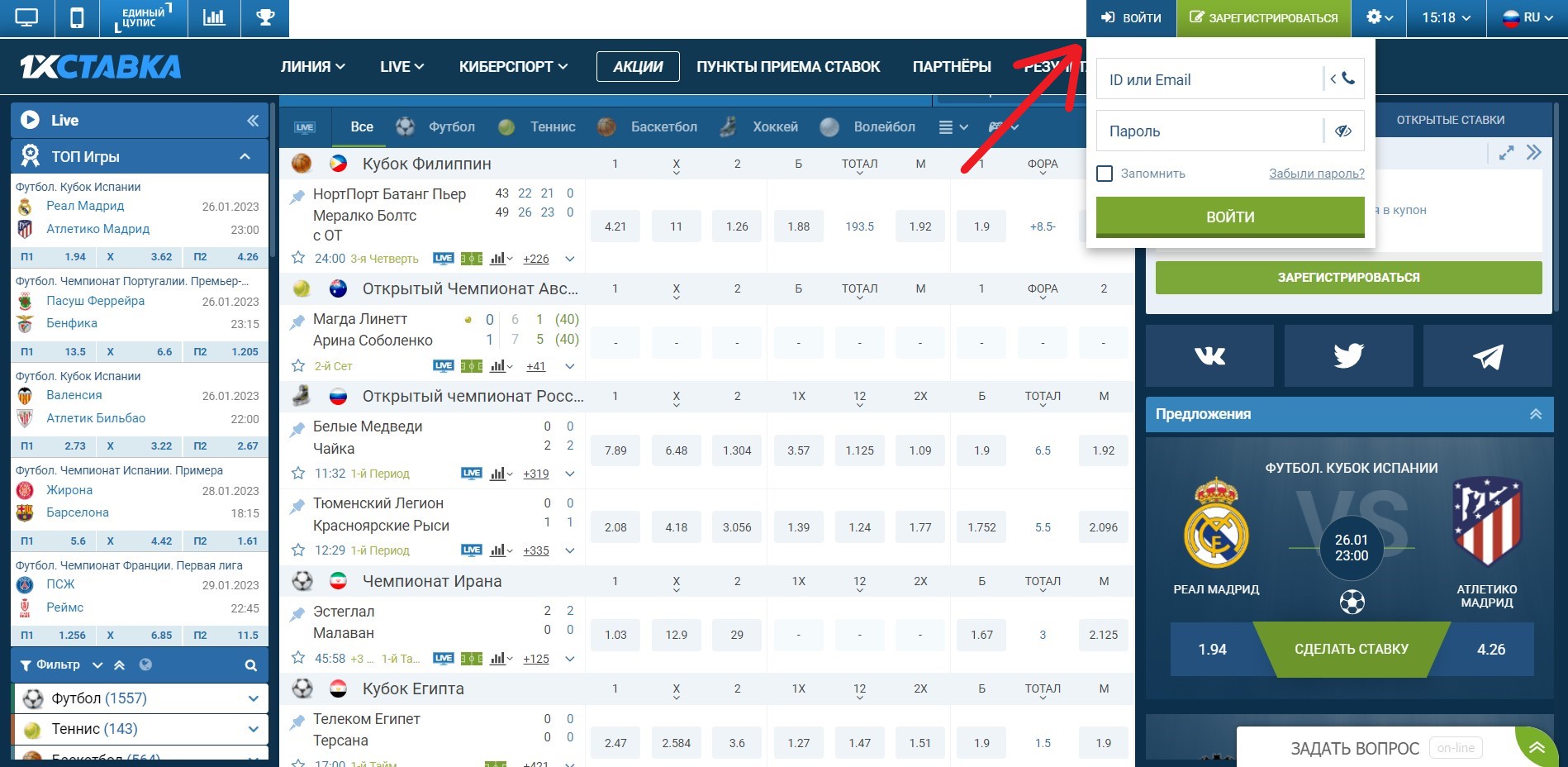1568x767 pixels.
Task: Open ПУНКТЫ ПРИЕМА СТАВОК page
Action: (788, 67)
